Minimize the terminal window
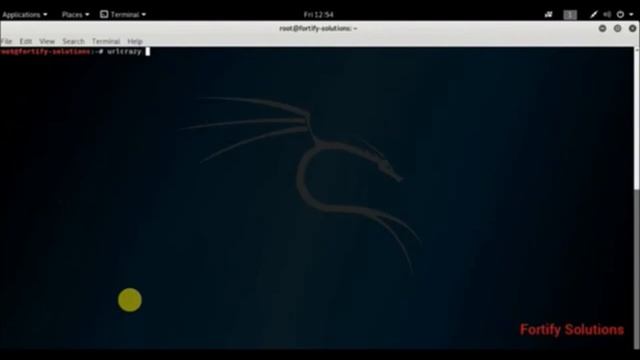This screenshot has width=640, height=360. point(602,28)
